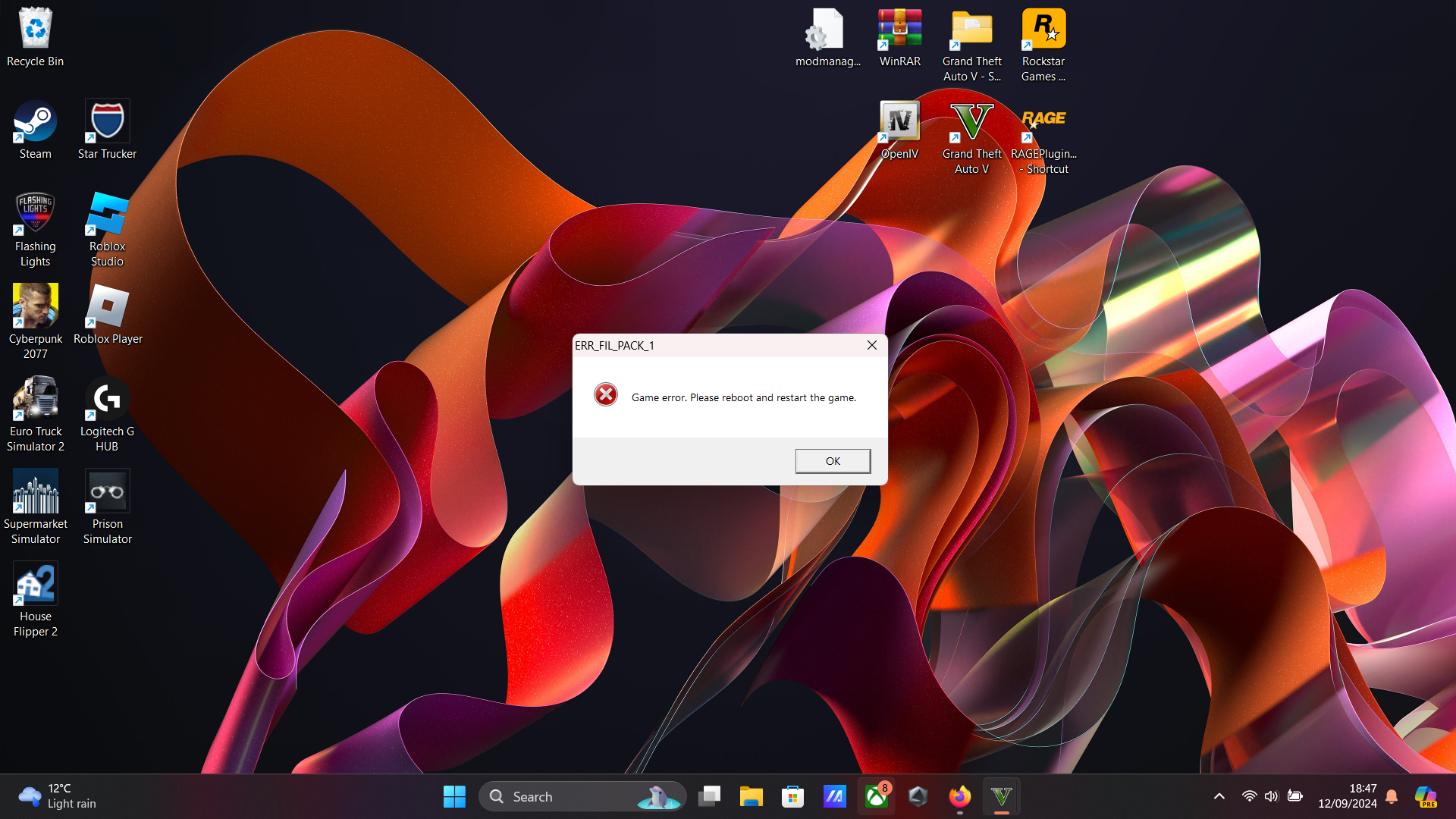Expand the hidden system tray icons chevron
The height and width of the screenshot is (819, 1456).
point(1219,796)
